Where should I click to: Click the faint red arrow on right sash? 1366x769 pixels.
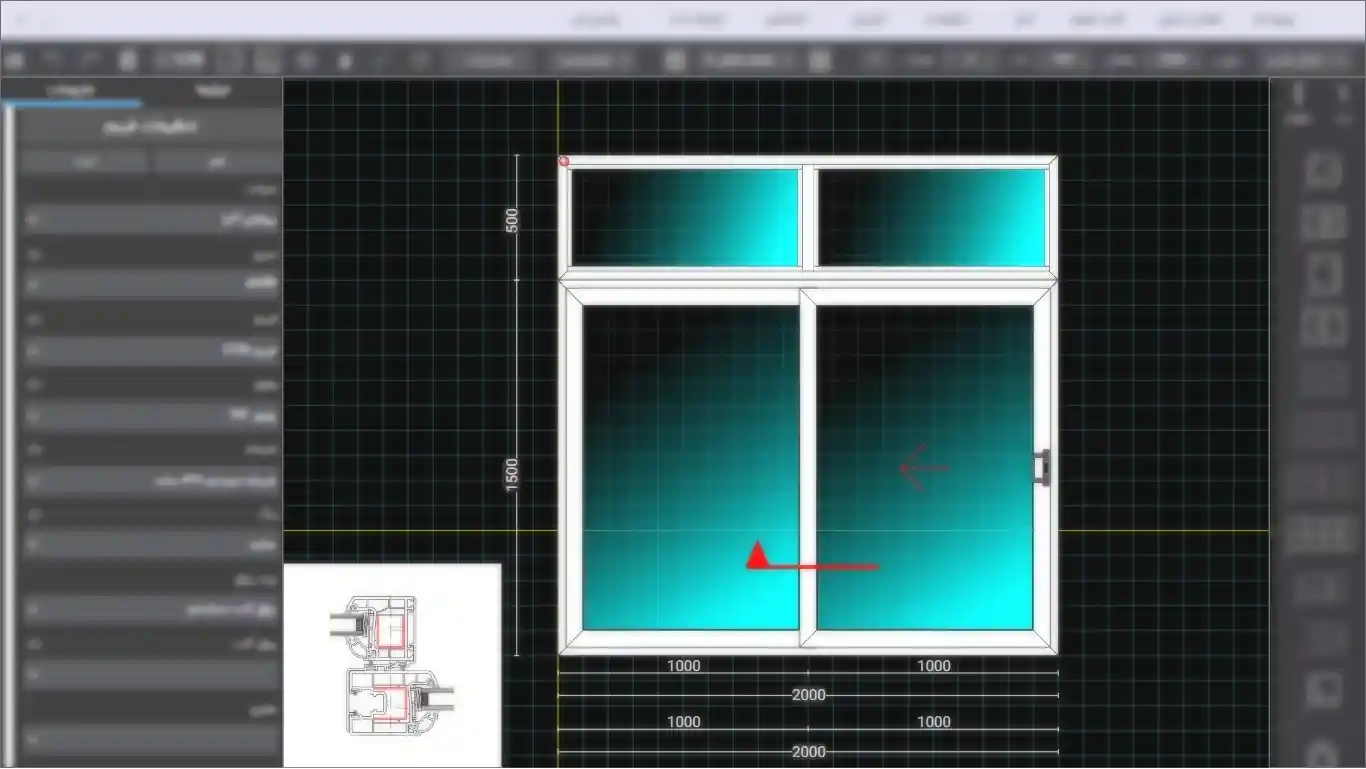pos(922,467)
